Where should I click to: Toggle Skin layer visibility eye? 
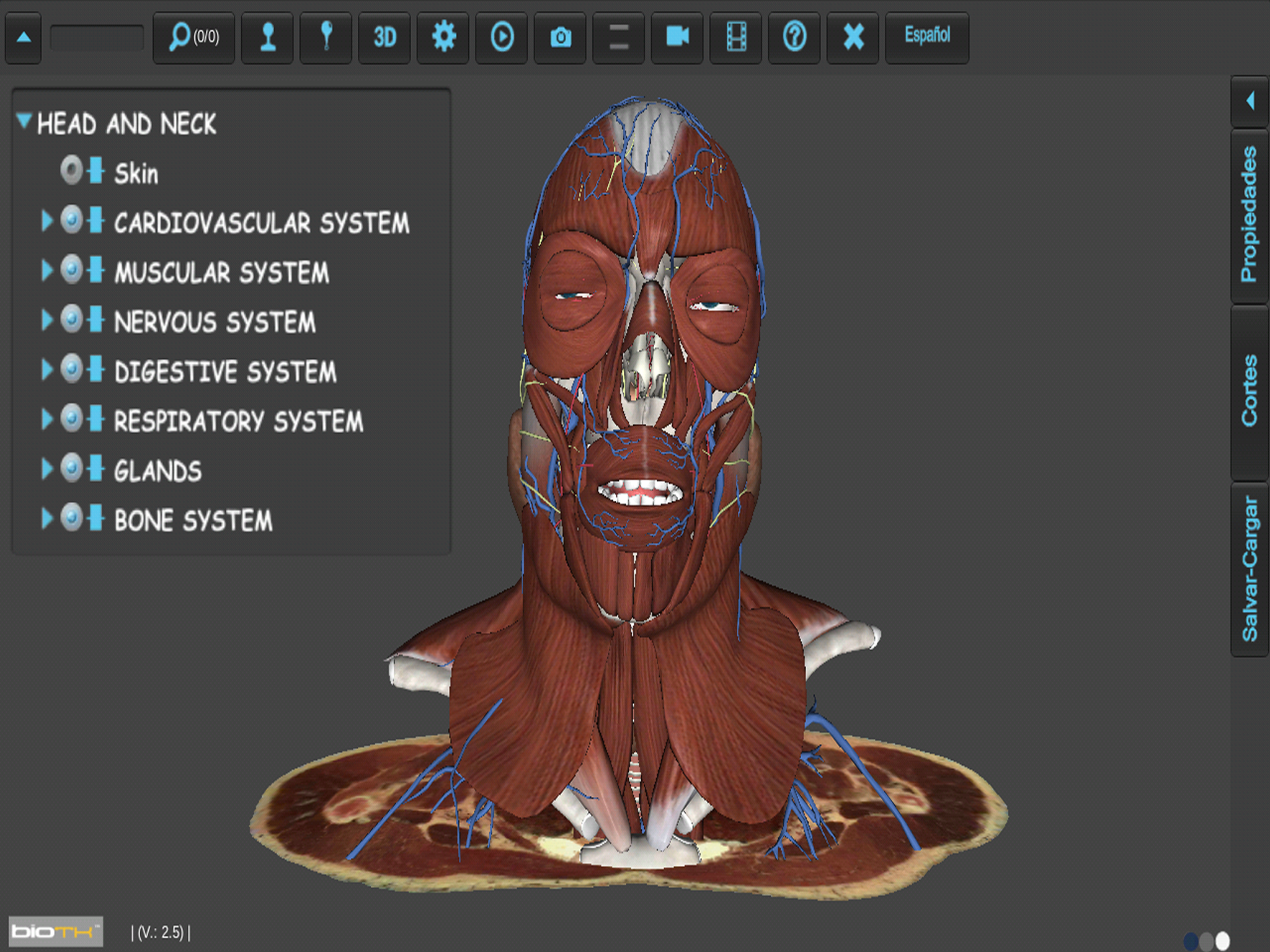(x=71, y=170)
